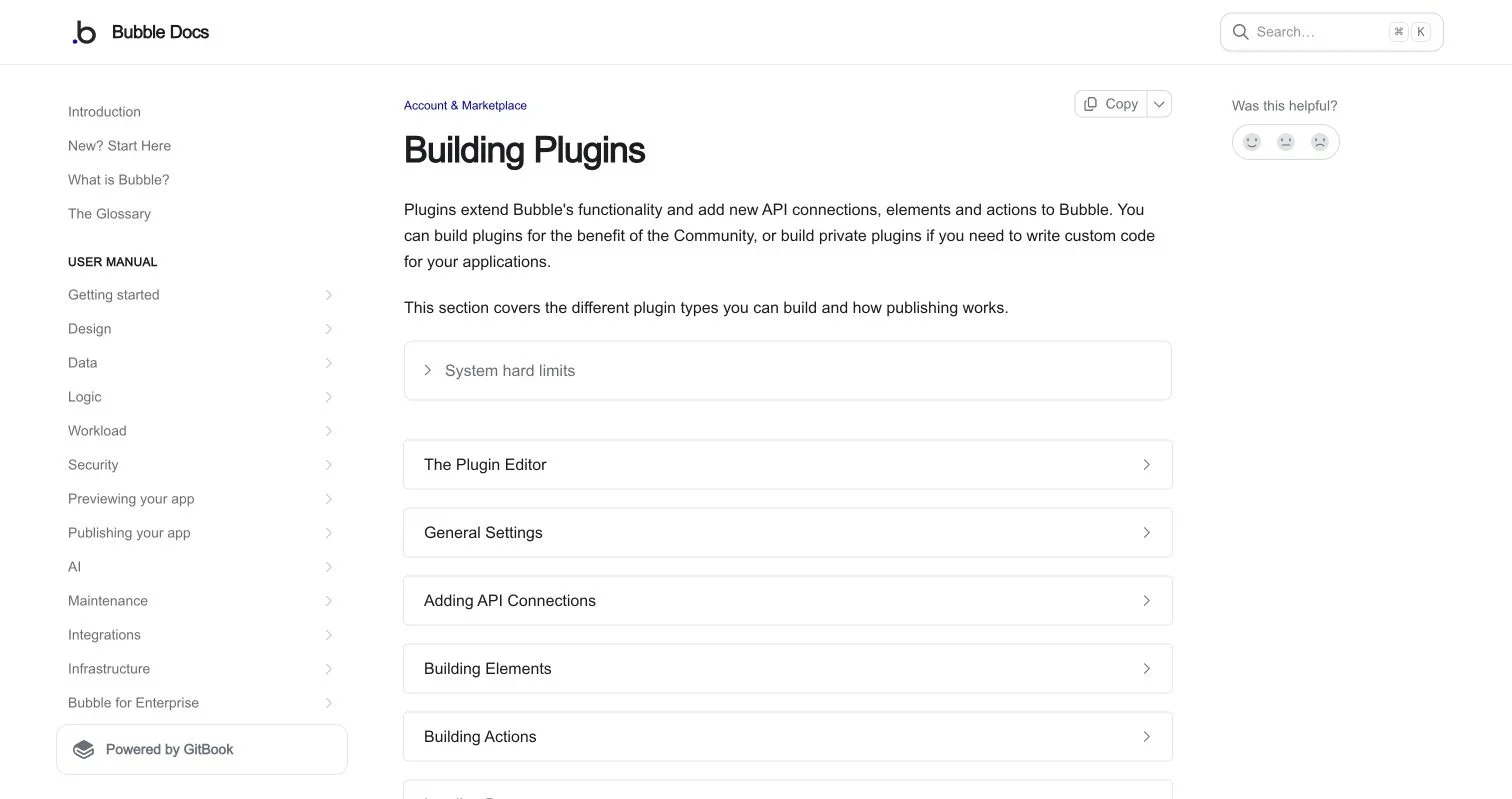
Task: Open the General Settings card
Action: pos(787,533)
